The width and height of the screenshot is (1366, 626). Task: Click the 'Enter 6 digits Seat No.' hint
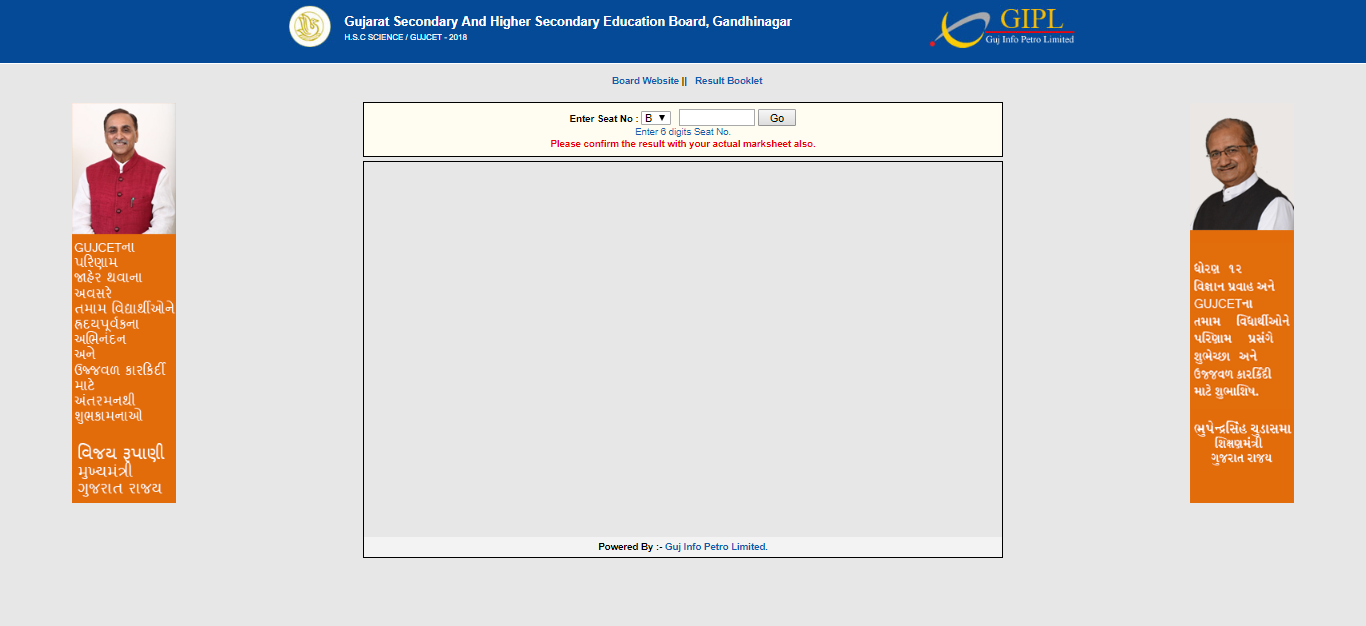(x=683, y=132)
